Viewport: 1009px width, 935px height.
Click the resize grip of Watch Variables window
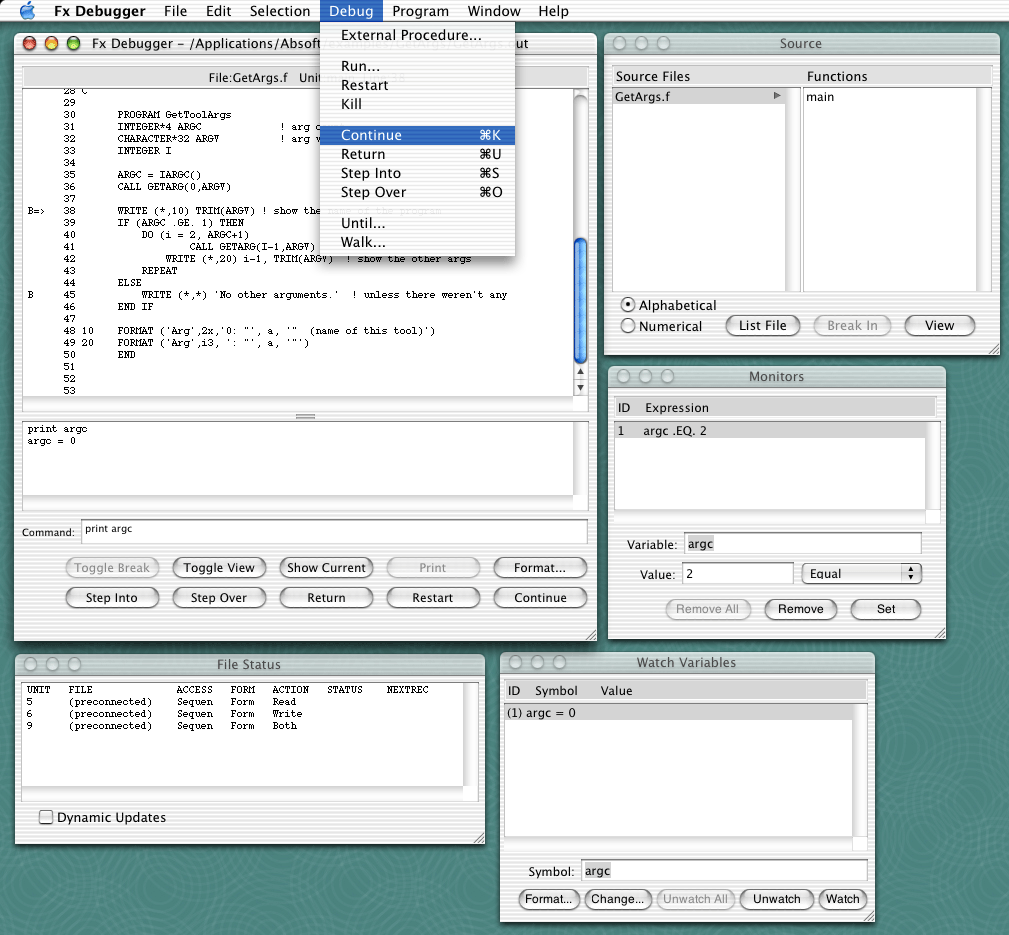tap(867, 915)
